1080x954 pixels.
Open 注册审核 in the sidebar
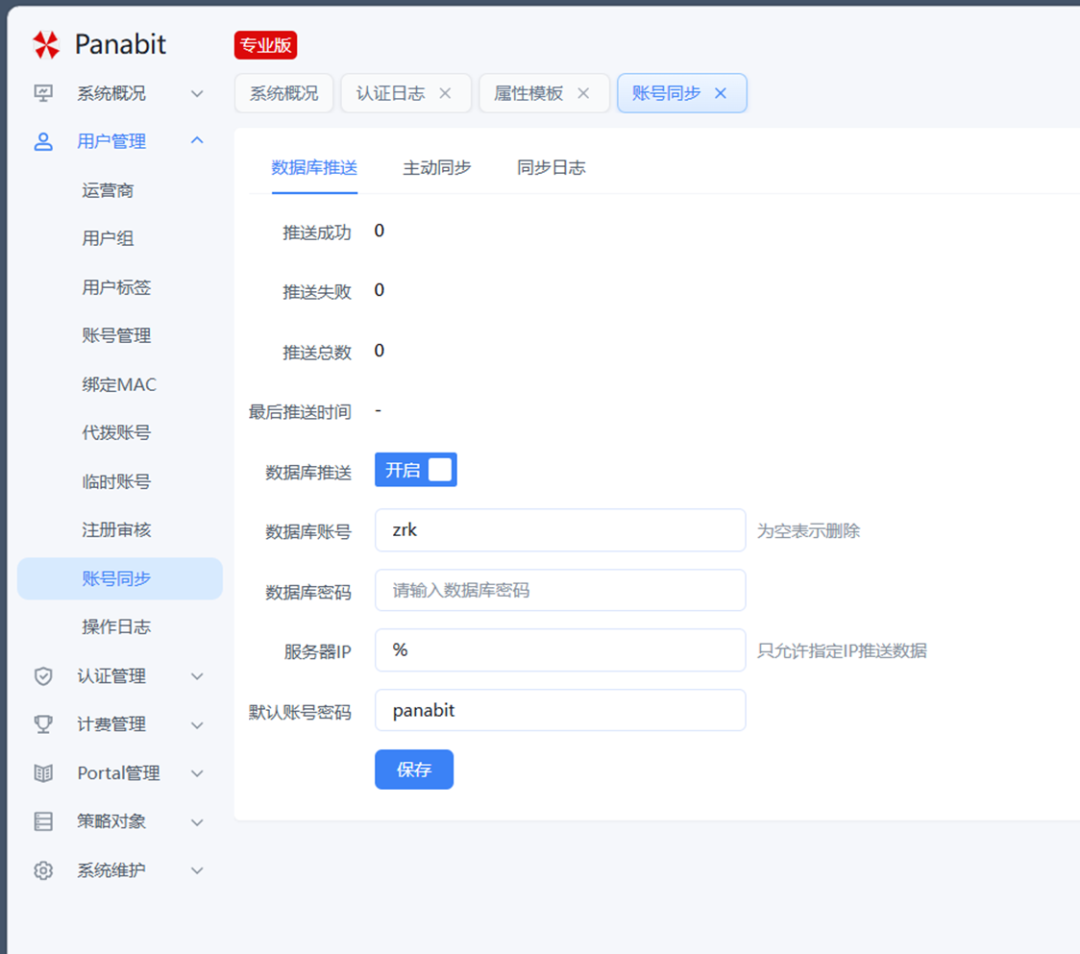coord(116,530)
